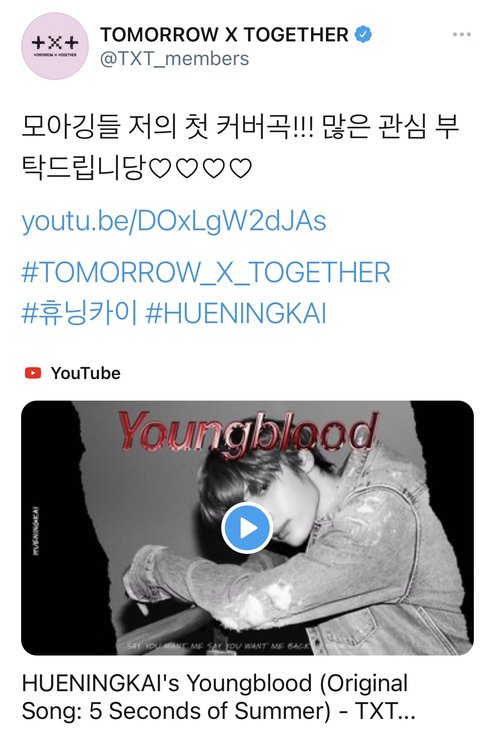Open the #HUENINGKAI hashtag
This screenshot has height=733, width=480.
(236, 313)
